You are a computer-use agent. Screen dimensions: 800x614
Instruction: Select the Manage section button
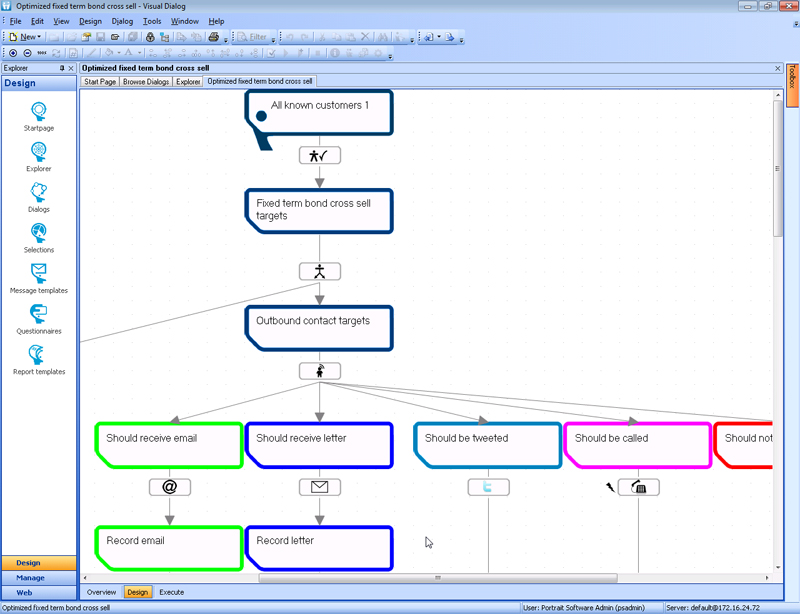39,578
